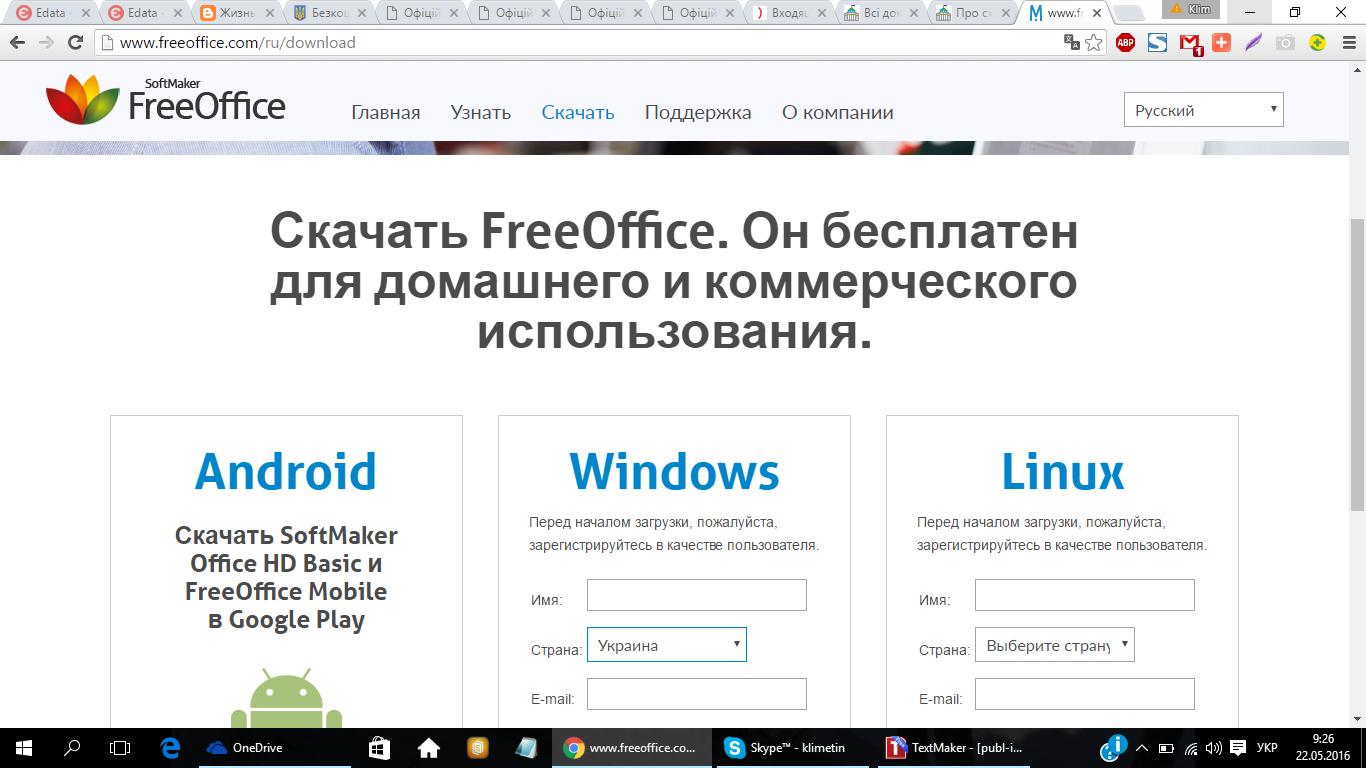Open the Action Center notifications icon
This screenshot has width=1366, height=768.
click(1238, 747)
